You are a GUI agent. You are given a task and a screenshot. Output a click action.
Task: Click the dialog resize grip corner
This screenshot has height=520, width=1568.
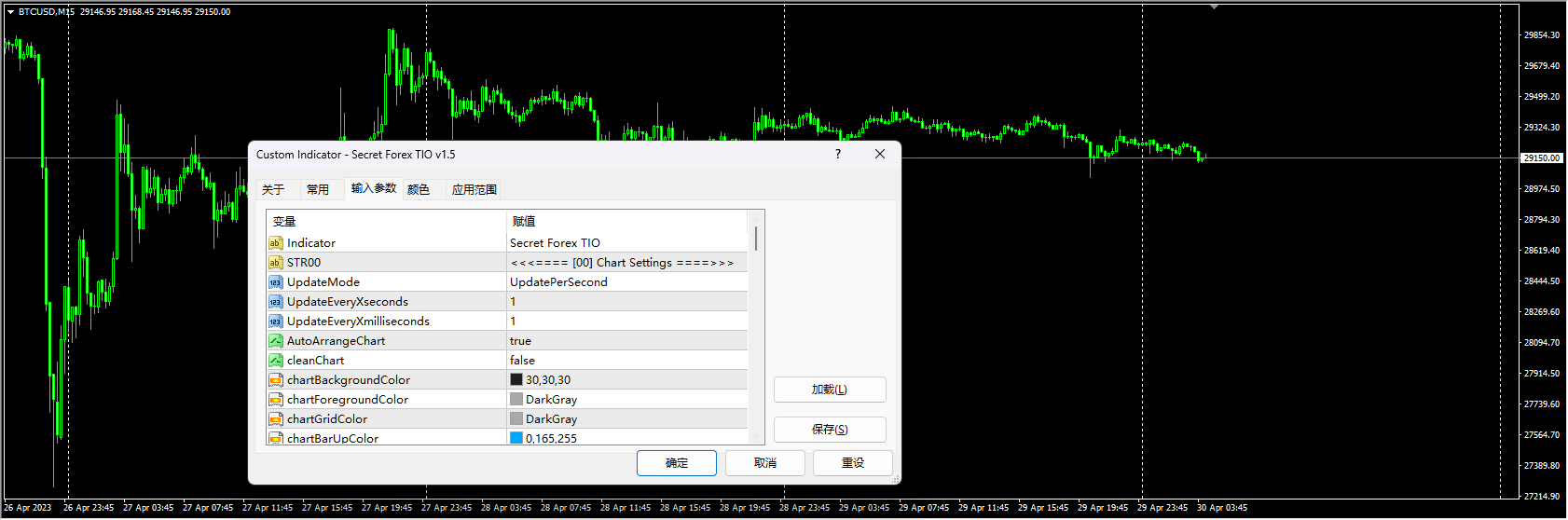click(x=896, y=479)
